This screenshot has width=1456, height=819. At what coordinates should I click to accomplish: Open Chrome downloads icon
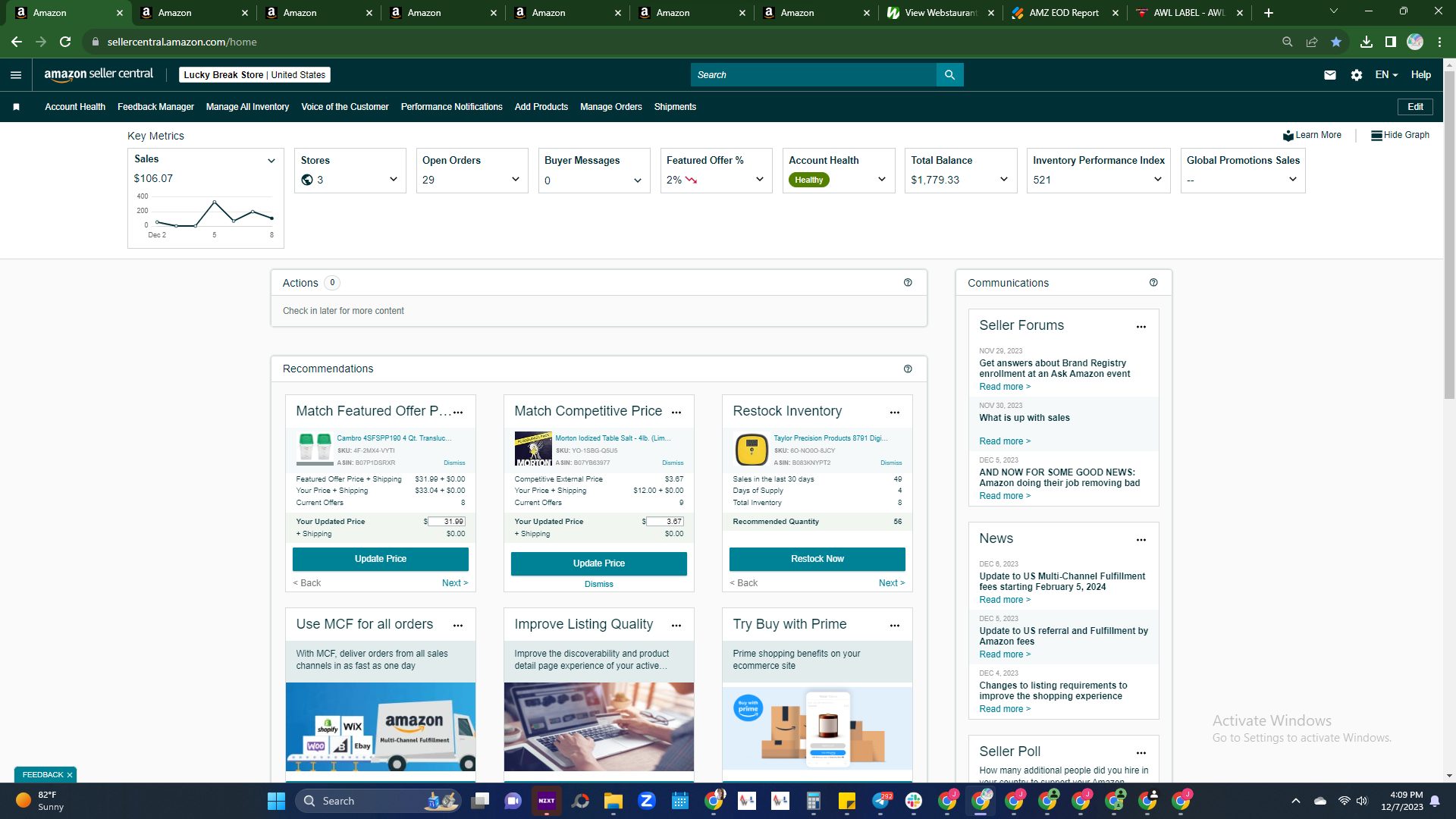(x=1367, y=42)
